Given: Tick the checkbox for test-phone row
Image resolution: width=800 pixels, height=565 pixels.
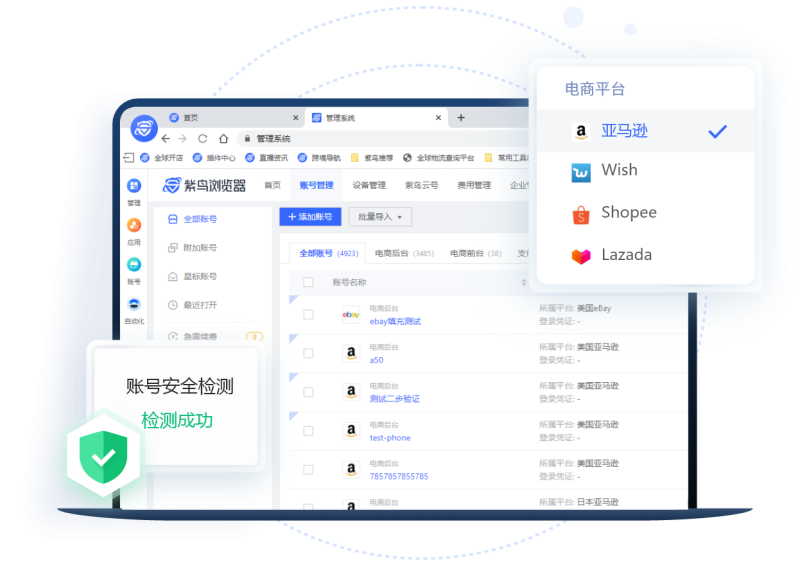Looking at the screenshot, I should pos(308,431).
